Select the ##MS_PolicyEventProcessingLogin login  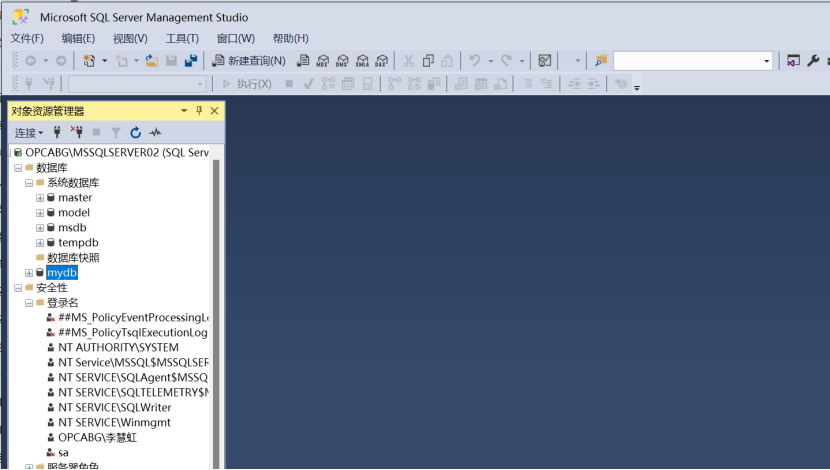[x=133, y=318]
